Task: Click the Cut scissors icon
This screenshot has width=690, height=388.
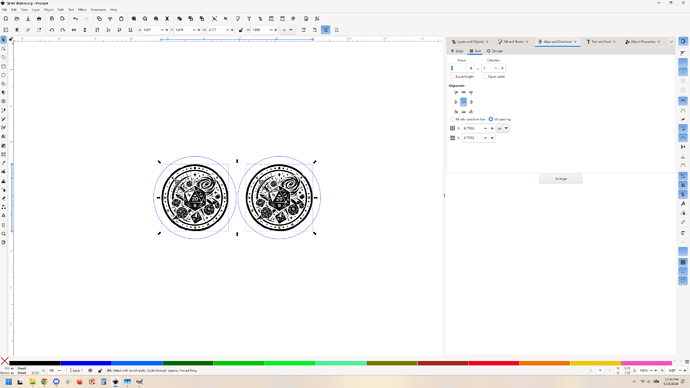Action: [x=110, y=19]
